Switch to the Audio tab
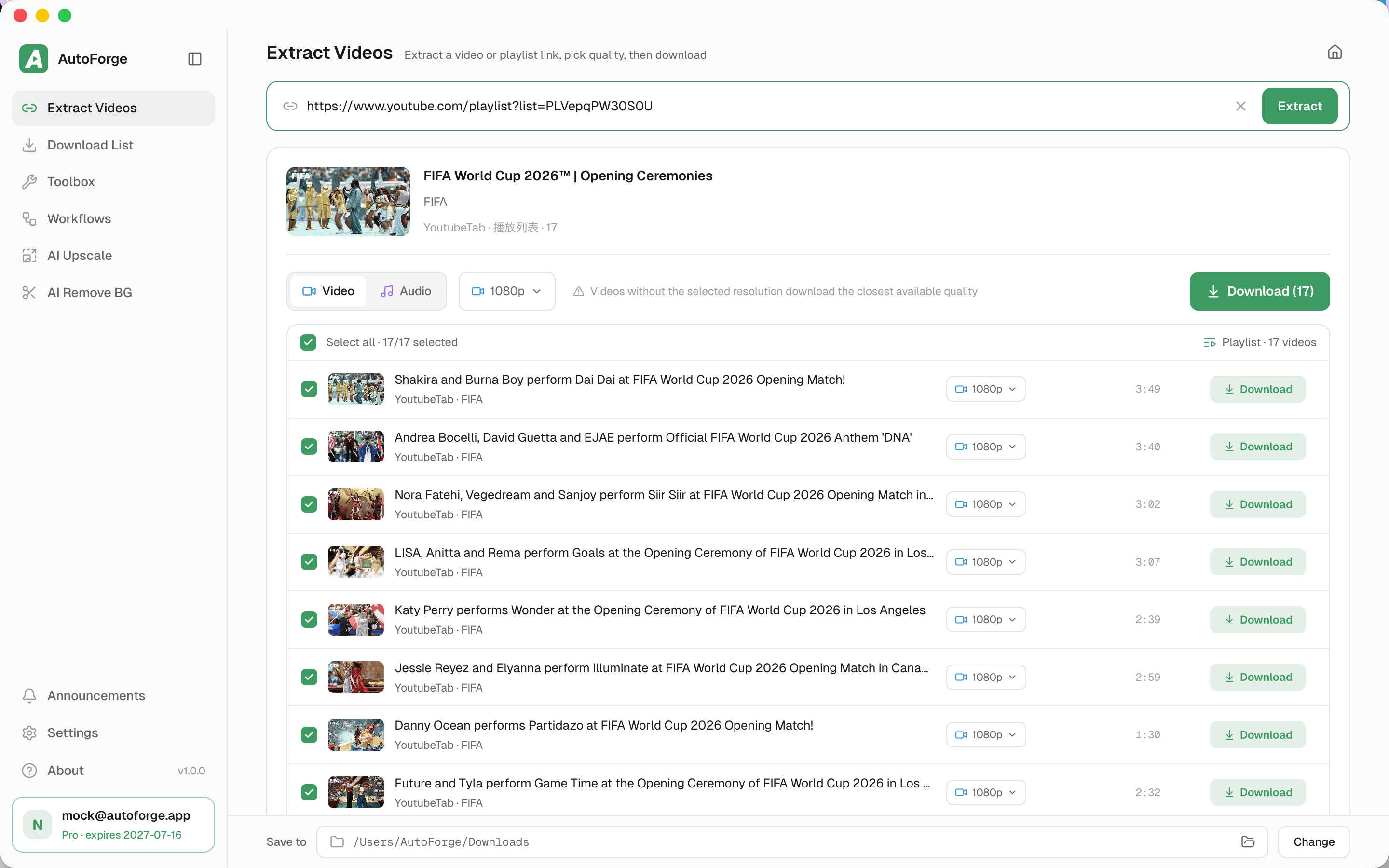Viewport: 1389px width, 868px height. (406, 291)
